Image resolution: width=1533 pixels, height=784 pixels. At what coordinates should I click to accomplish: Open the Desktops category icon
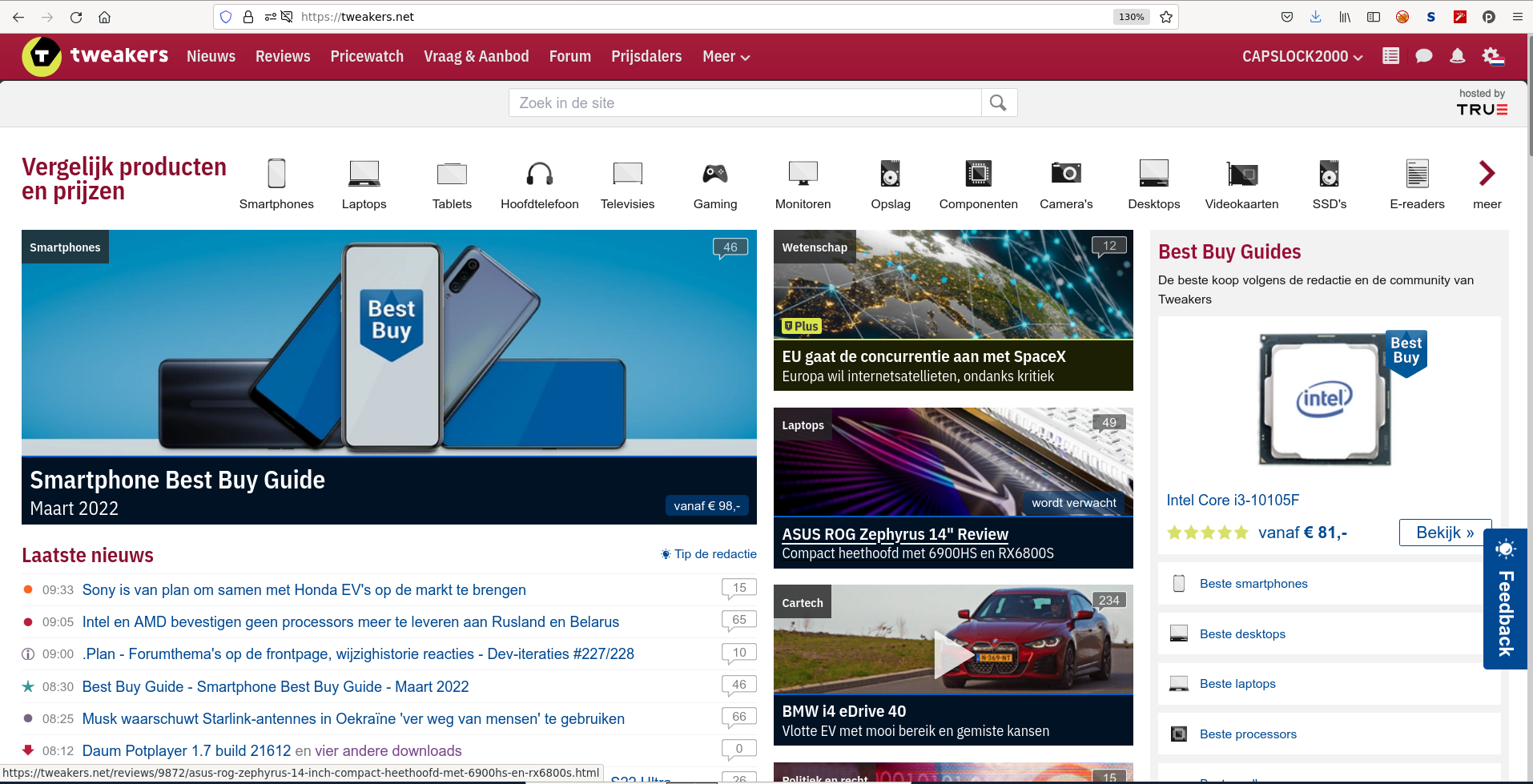click(x=1154, y=173)
